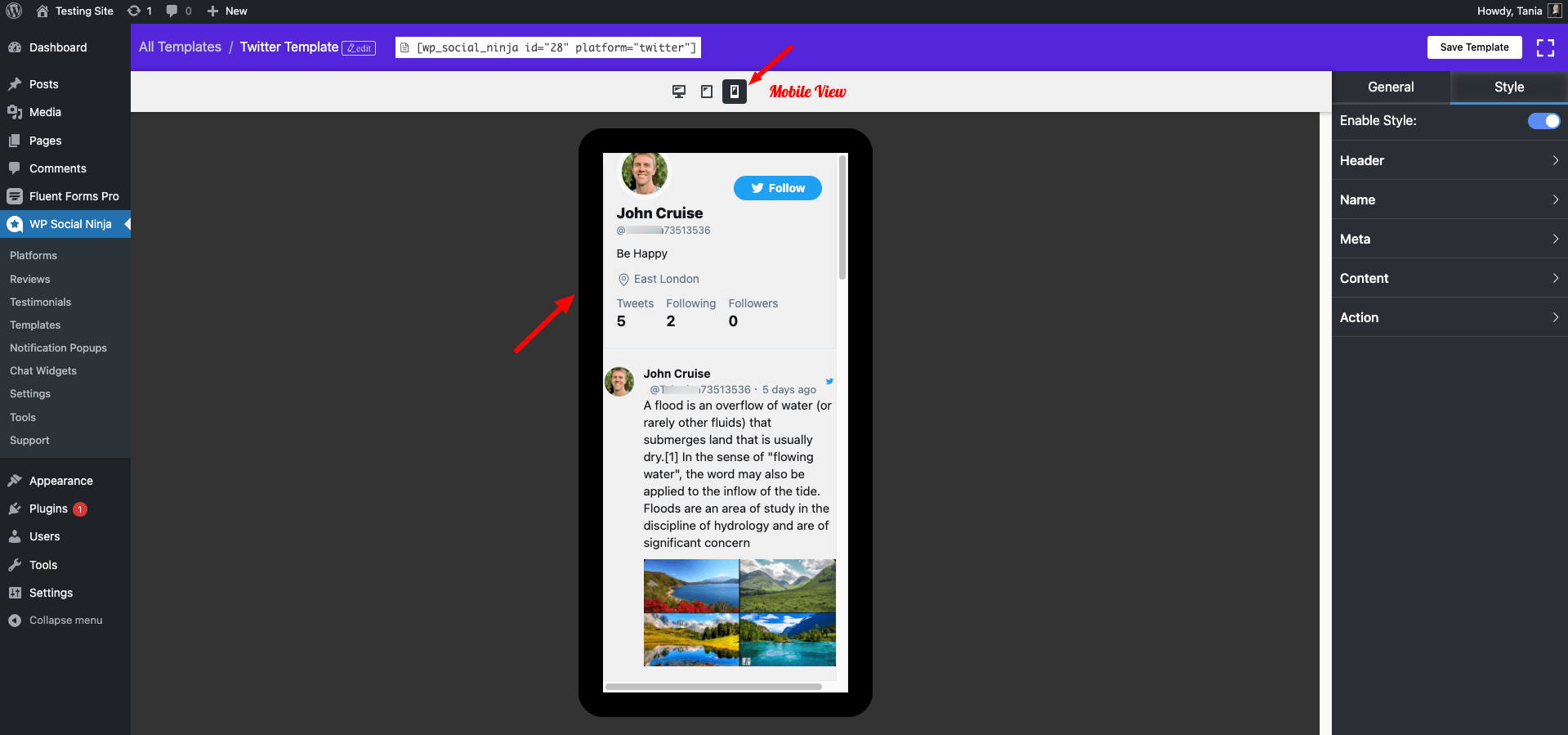Open the turquoise river image
Screen dimensions: 1568x735
pyautogui.click(x=788, y=639)
